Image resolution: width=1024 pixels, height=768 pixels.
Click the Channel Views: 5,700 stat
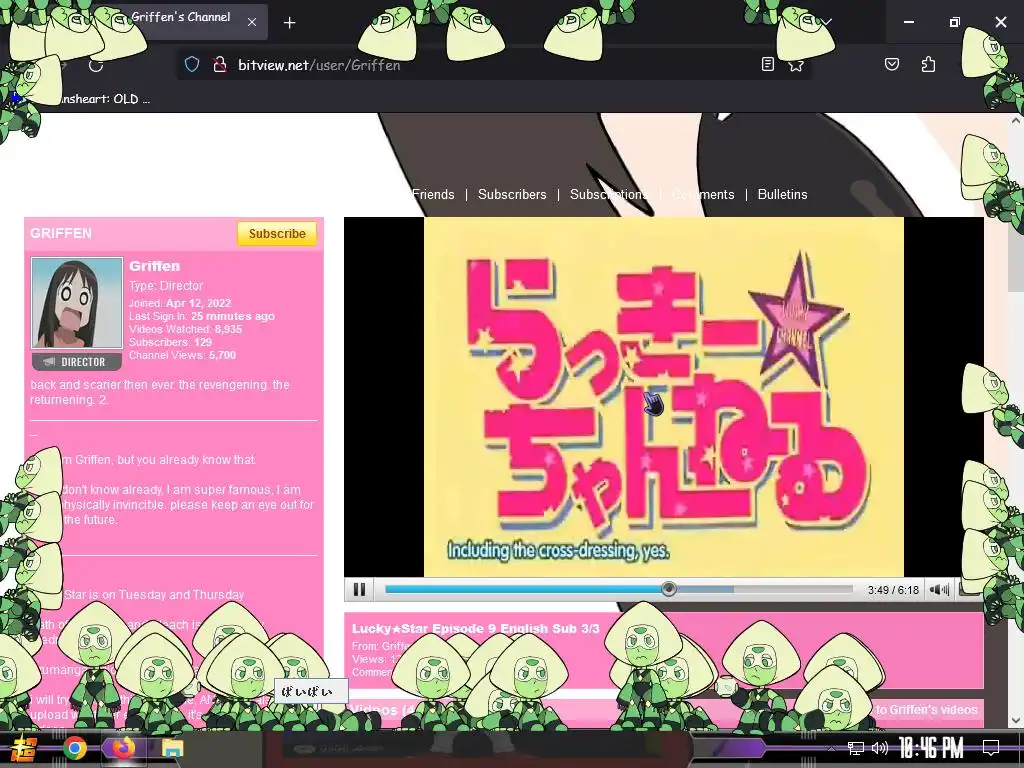[182, 355]
